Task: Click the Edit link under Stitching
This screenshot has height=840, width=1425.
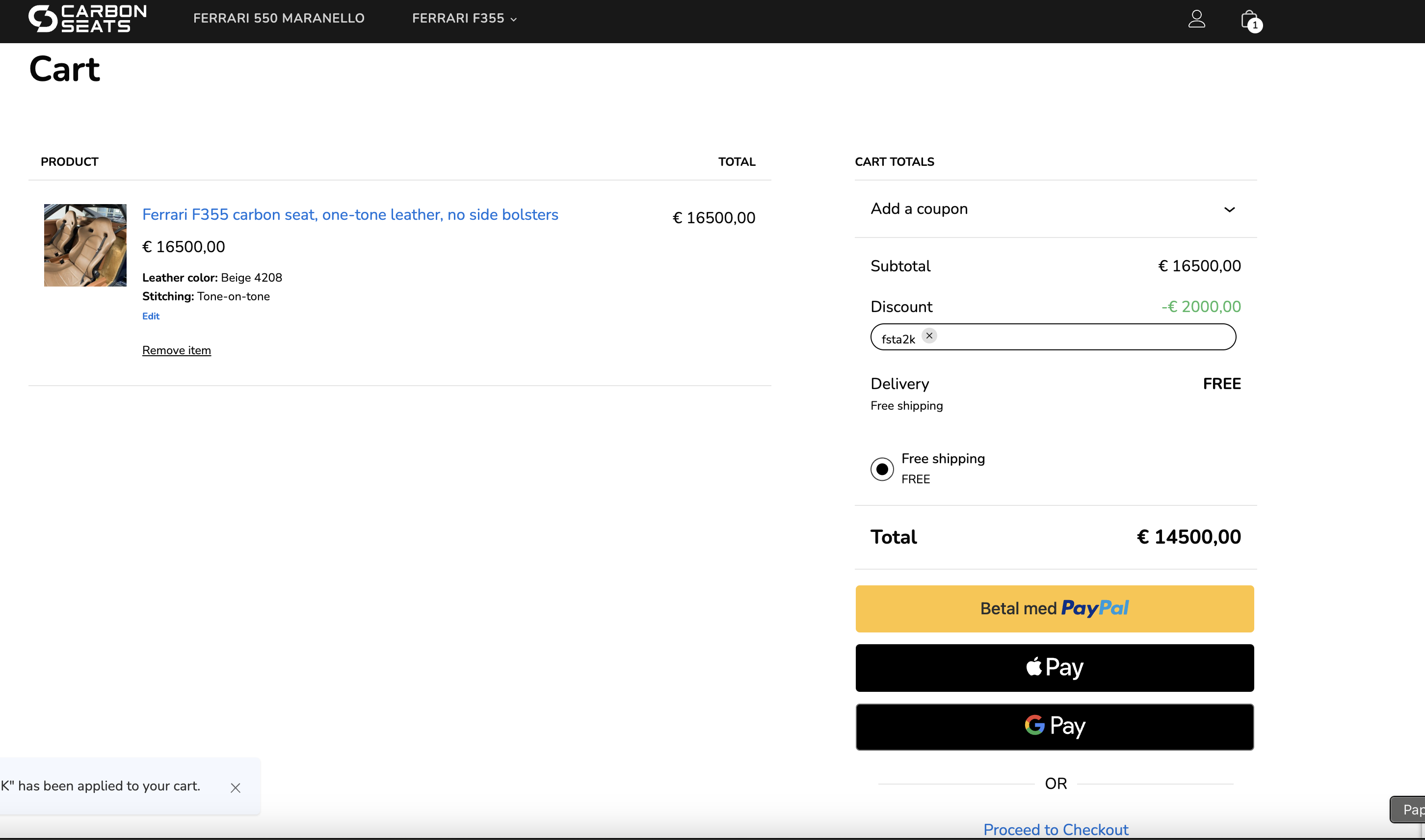Action: coord(151,316)
